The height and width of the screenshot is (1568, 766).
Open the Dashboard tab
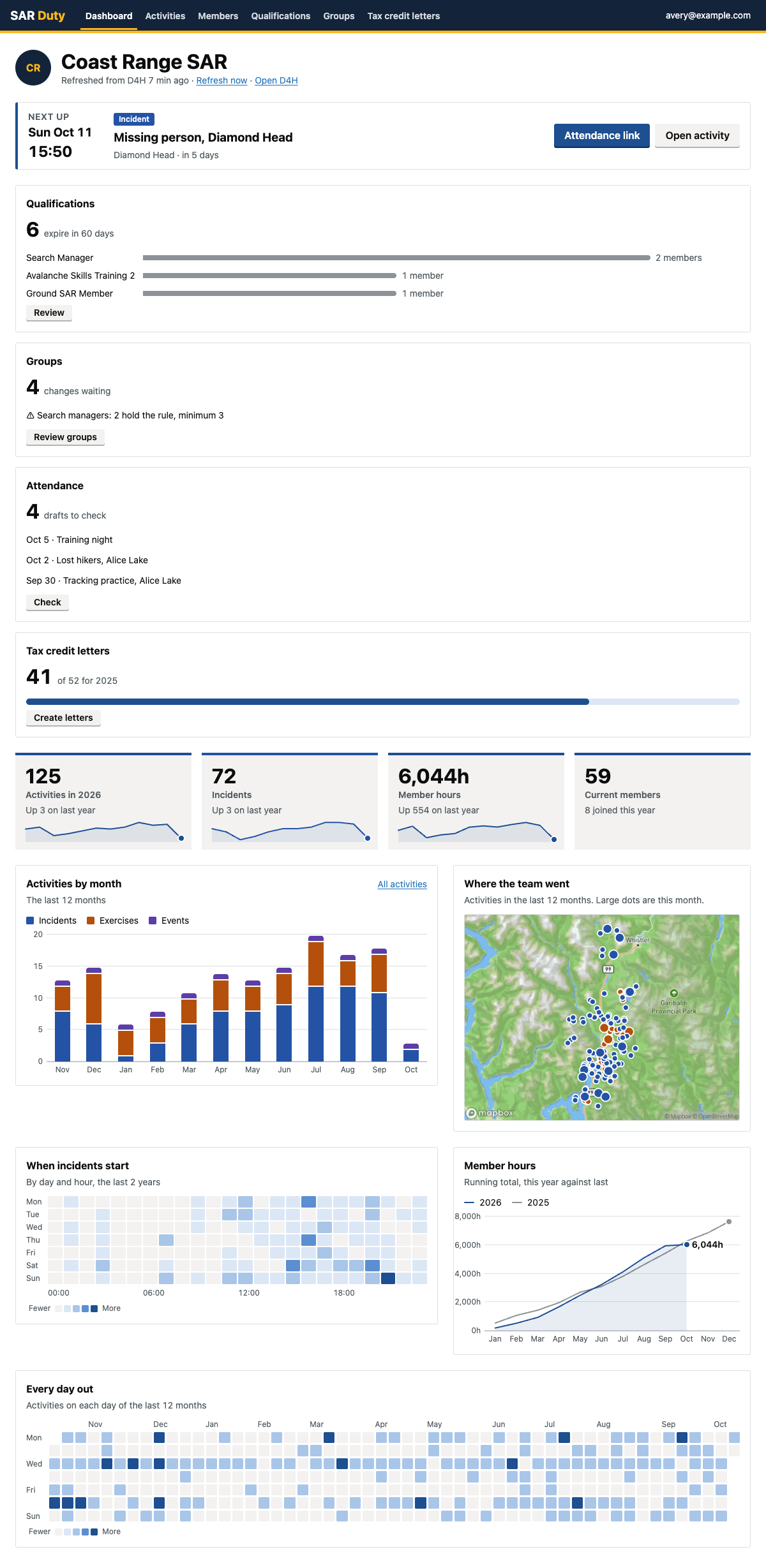point(109,16)
